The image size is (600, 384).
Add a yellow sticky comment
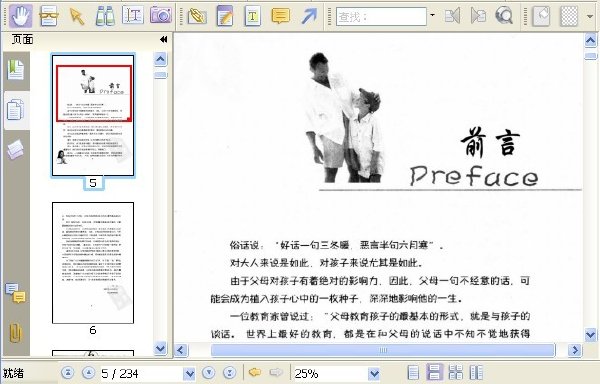pos(280,16)
